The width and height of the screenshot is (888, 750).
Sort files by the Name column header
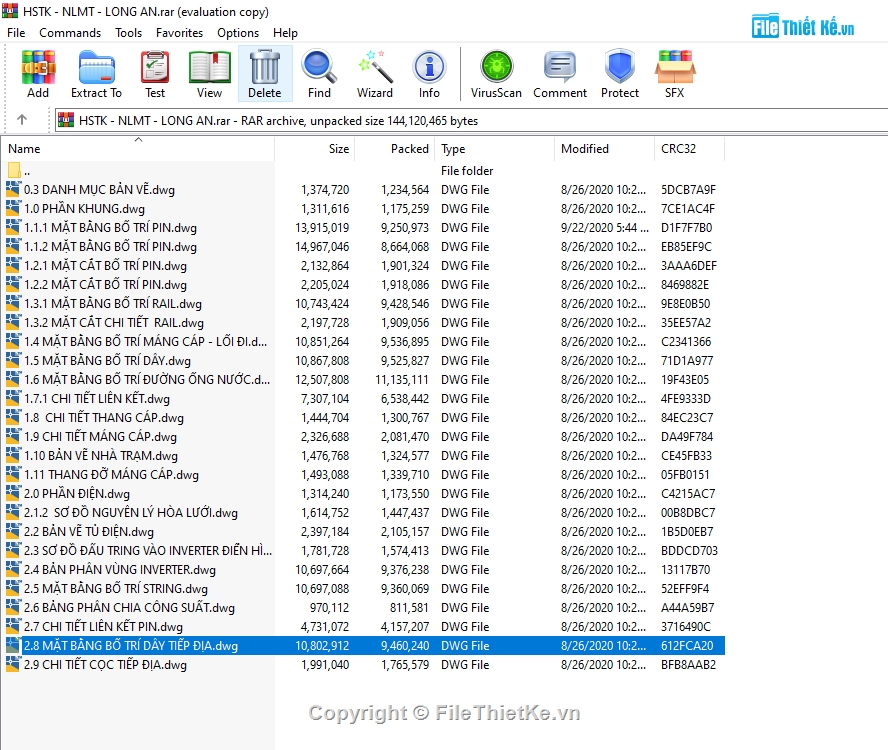138,148
